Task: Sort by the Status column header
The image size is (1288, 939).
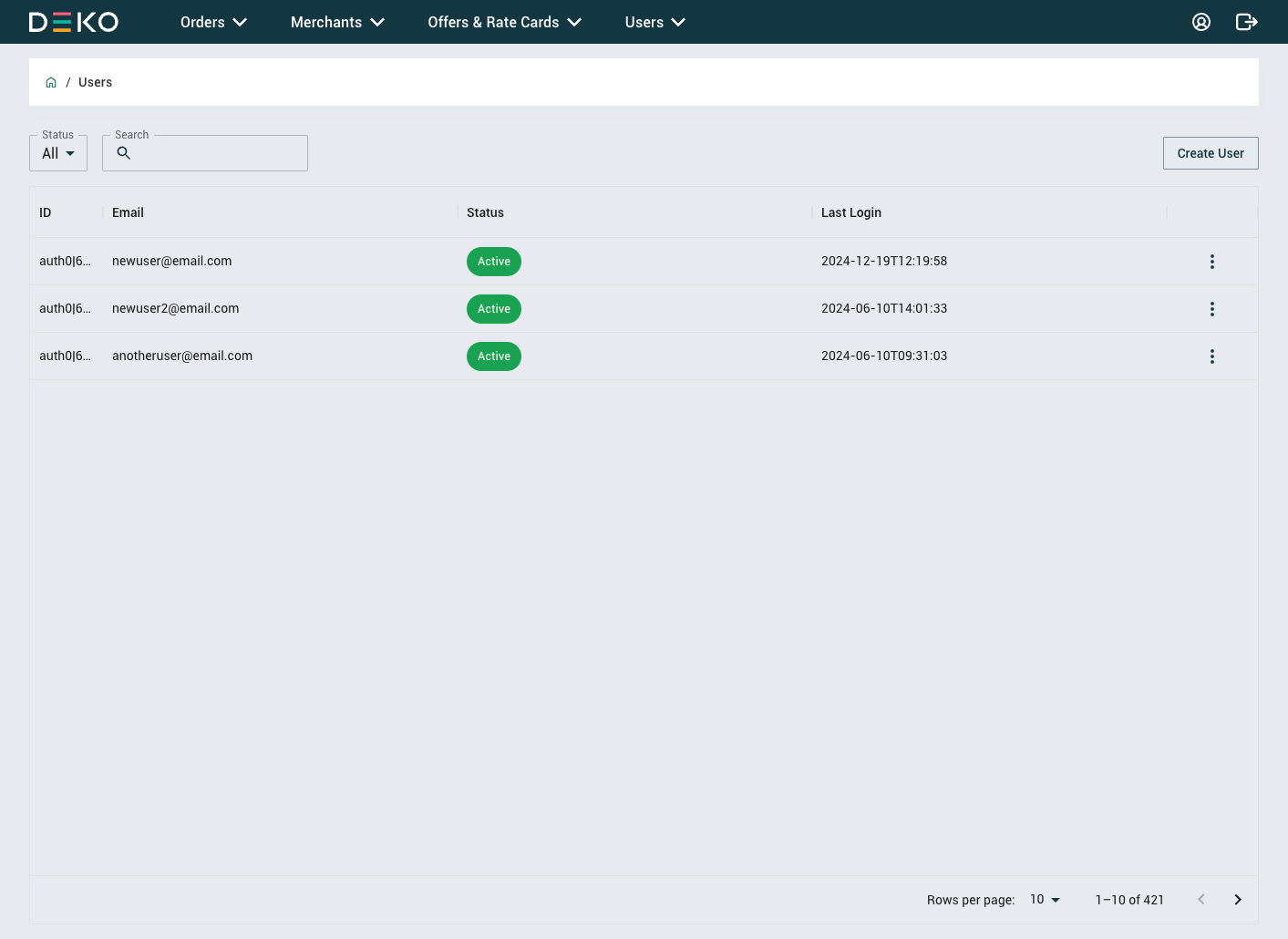Action: click(485, 212)
